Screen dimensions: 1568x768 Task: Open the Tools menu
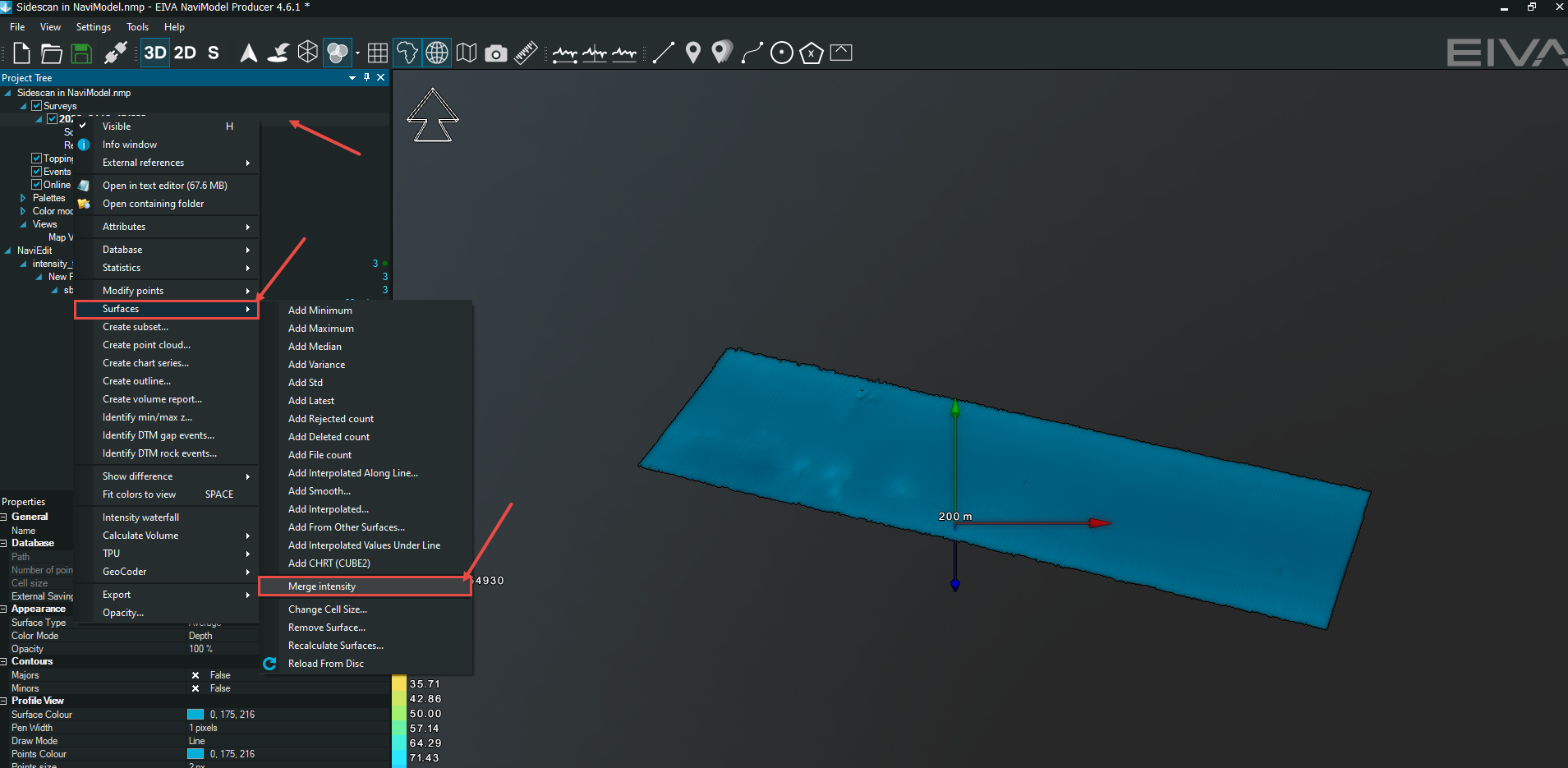[137, 27]
